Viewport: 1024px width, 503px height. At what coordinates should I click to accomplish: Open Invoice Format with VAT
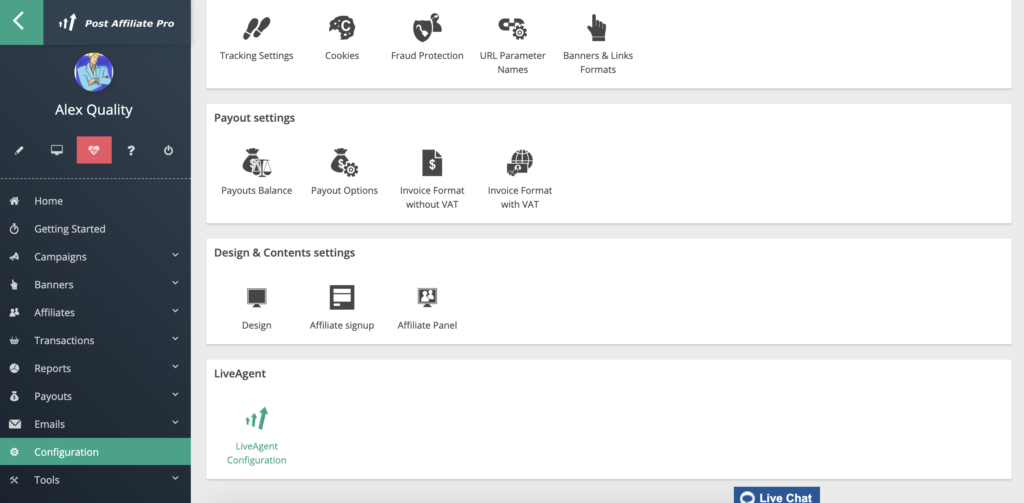pos(520,163)
